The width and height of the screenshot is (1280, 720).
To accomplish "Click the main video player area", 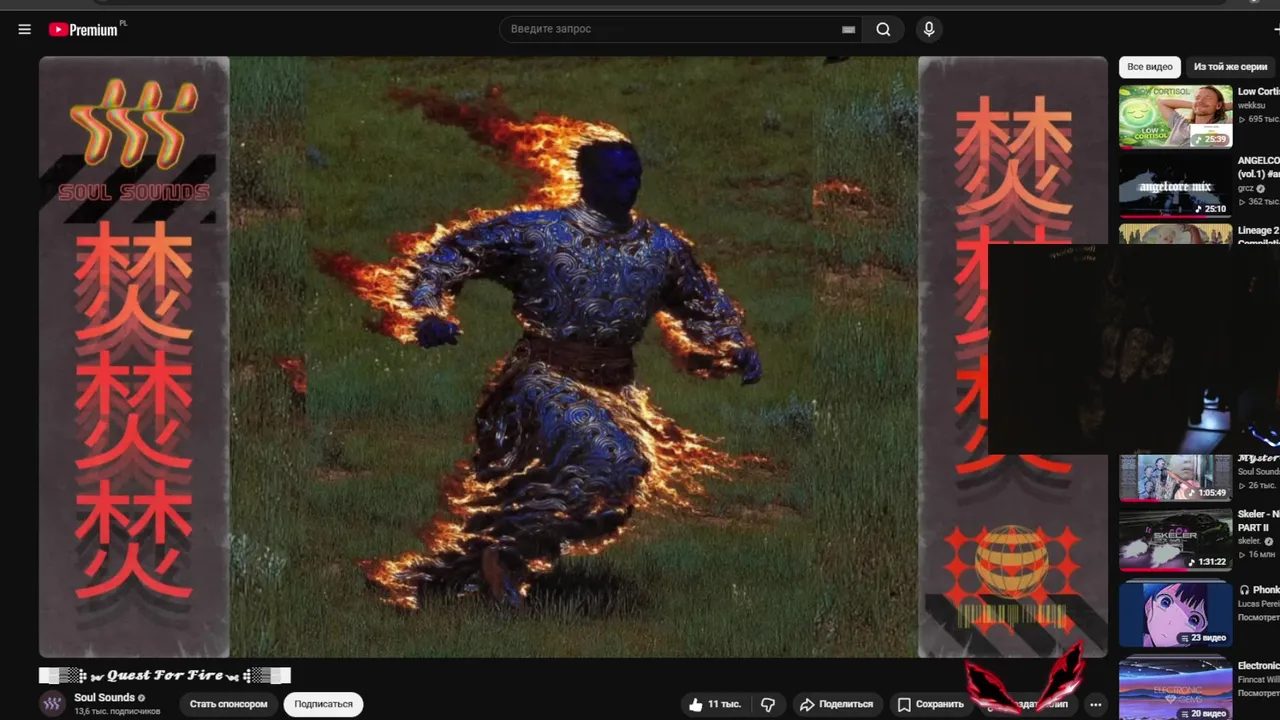I will tap(573, 356).
